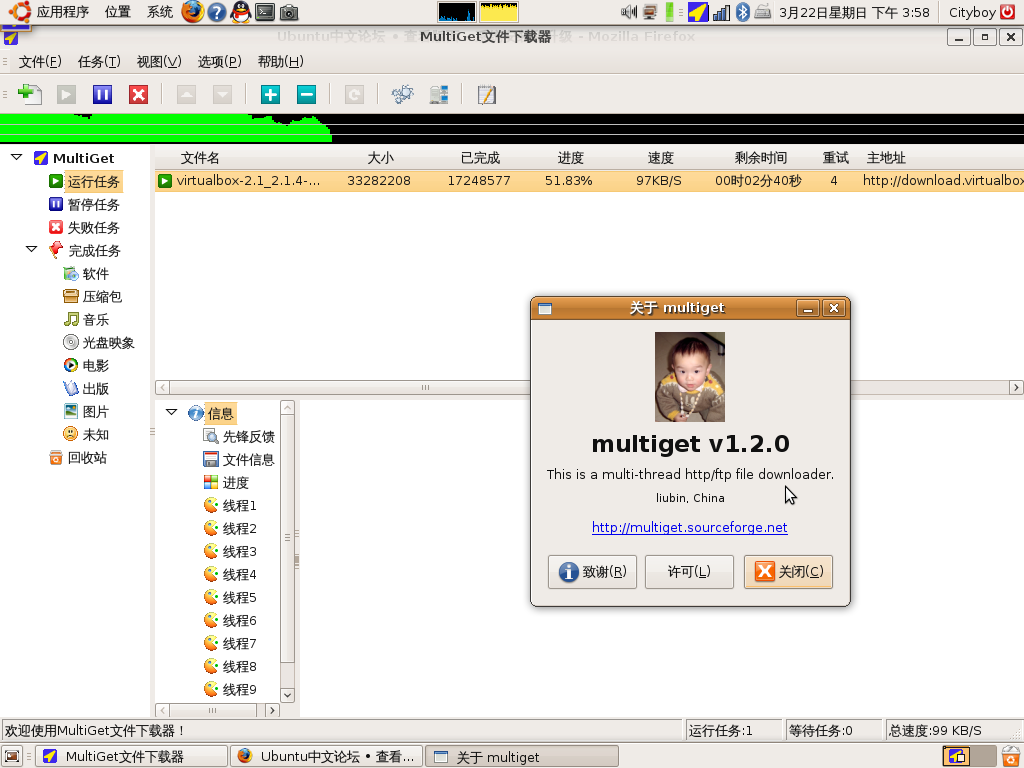The image size is (1024, 768).
Task: Open the 光盘映象 disc image category
Action: 108,342
